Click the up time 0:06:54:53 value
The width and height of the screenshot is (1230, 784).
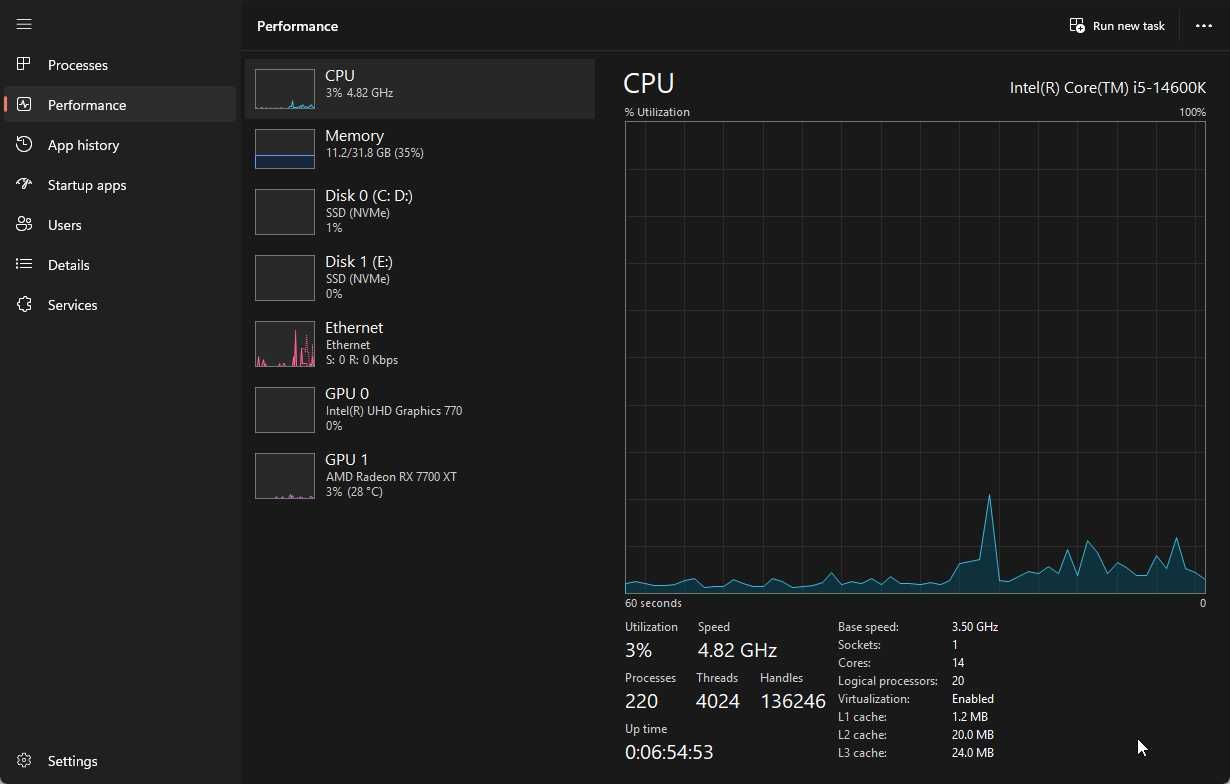[669, 752]
